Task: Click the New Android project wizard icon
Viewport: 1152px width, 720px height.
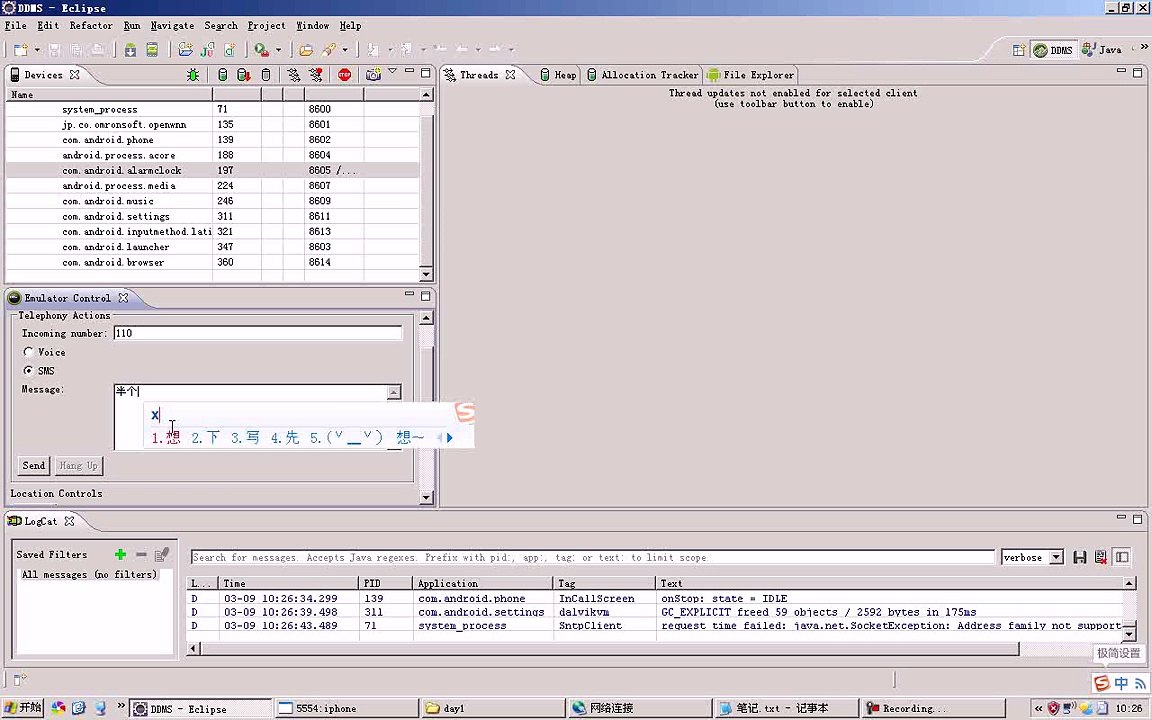Action: (x=185, y=50)
